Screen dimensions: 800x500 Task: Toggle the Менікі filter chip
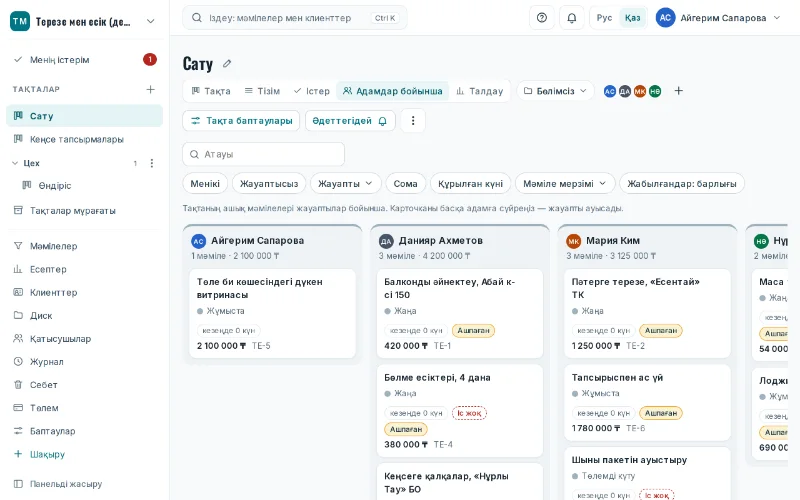[x=205, y=184]
